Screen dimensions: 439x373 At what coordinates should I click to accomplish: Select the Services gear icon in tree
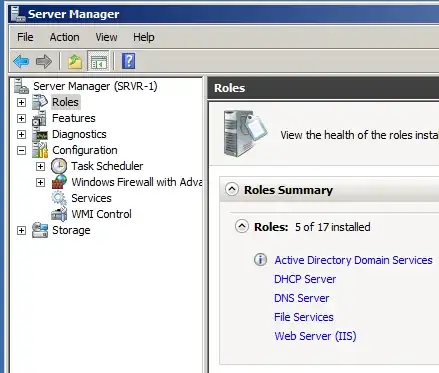point(59,198)
